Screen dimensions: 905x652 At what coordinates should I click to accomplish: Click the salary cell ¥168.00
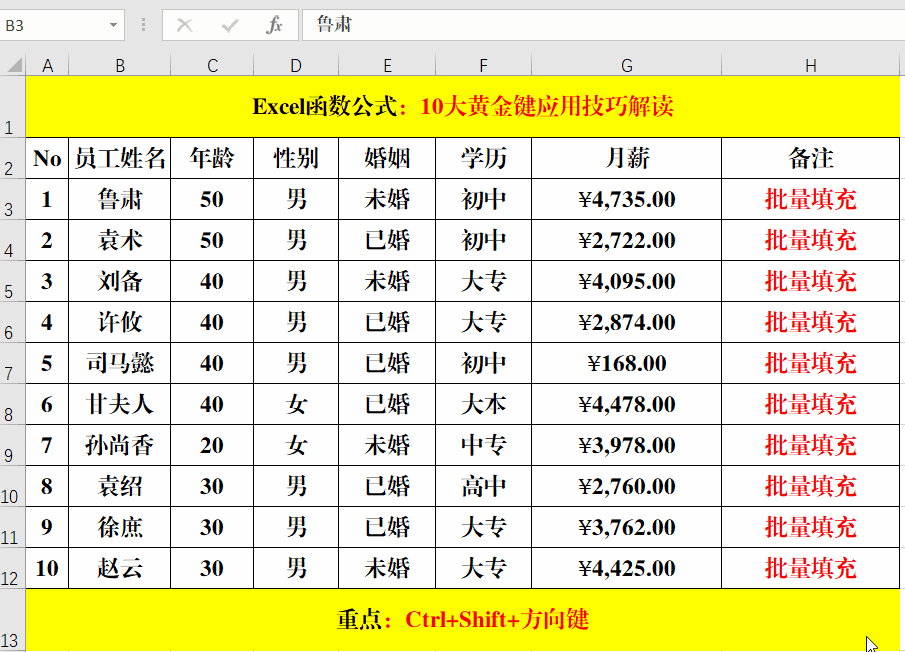click(x=626, y=363)
